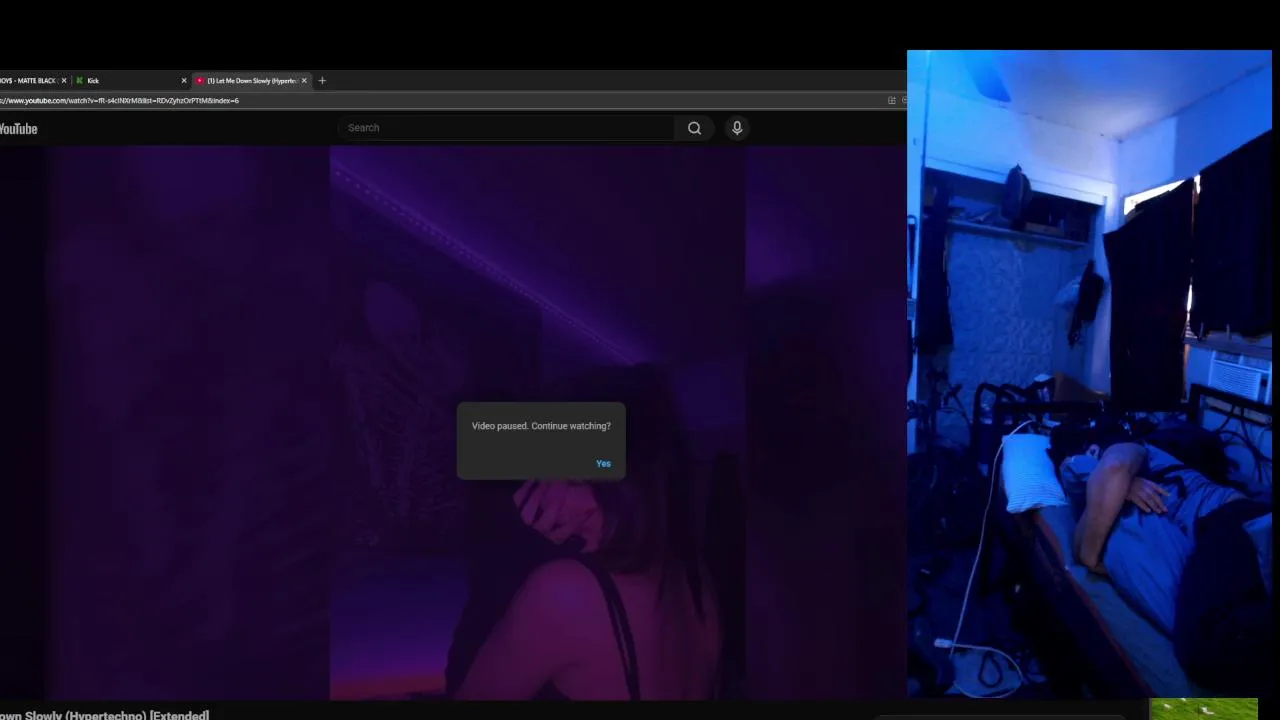Screen dimensions: 1280x720
Task: Open a new browser tab with plus
Action: (x=322, y=80)
